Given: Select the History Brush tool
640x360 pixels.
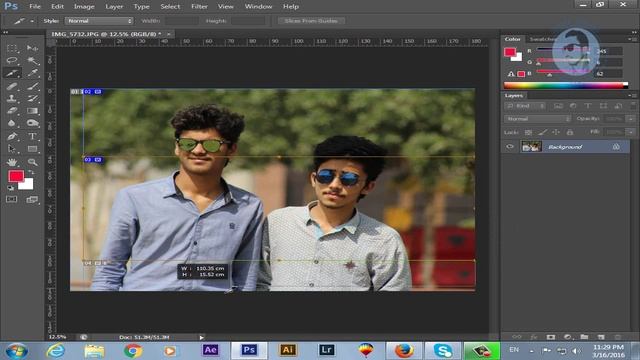Looking at the screenshot, I should click(32, 98).
